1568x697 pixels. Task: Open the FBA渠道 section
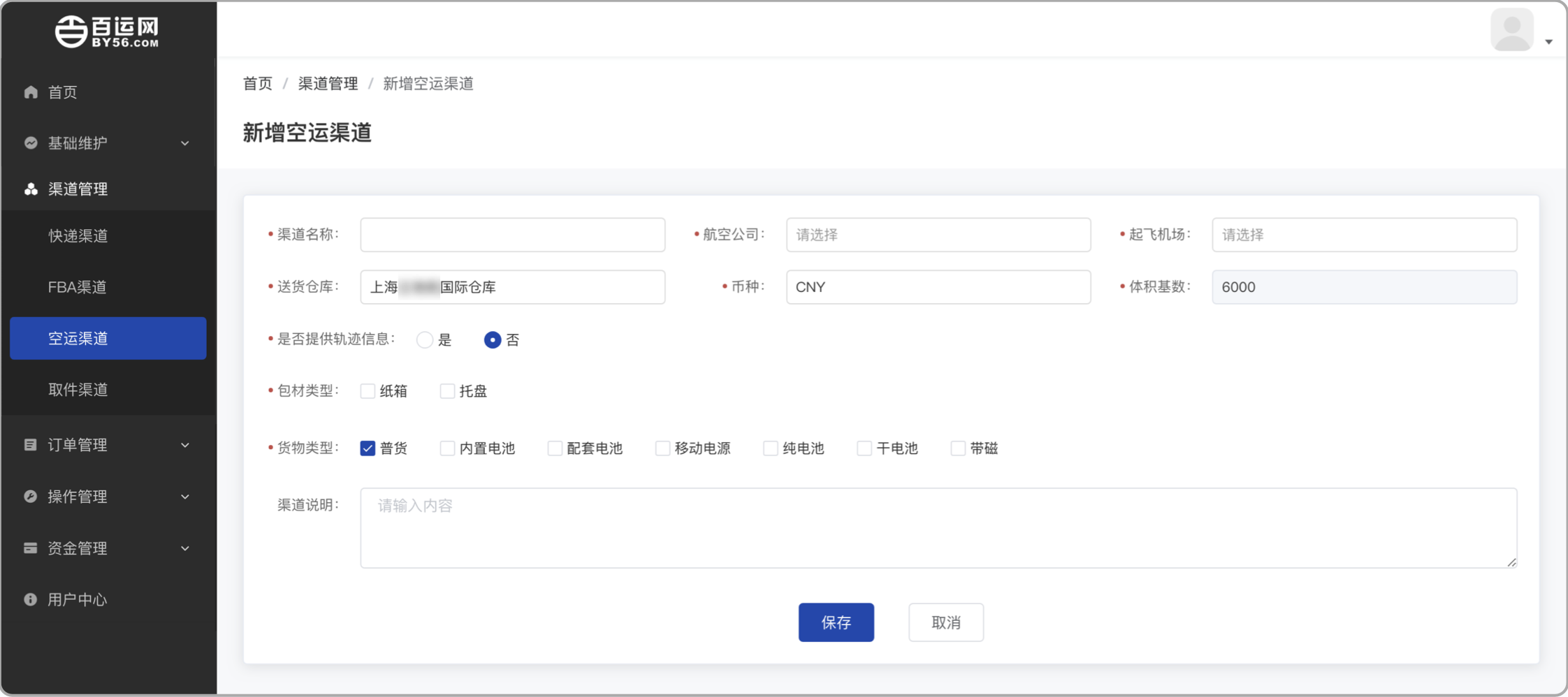[x=77, y=287]
